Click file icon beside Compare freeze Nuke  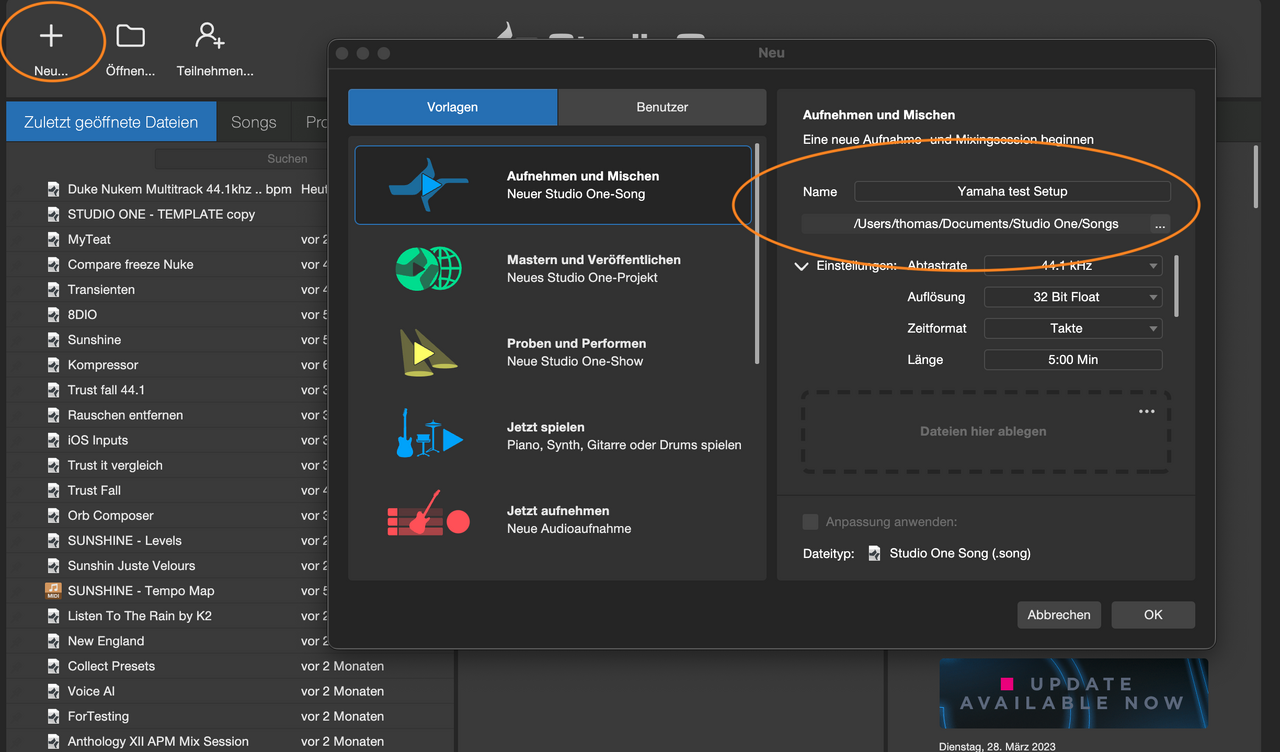[54, 264]
